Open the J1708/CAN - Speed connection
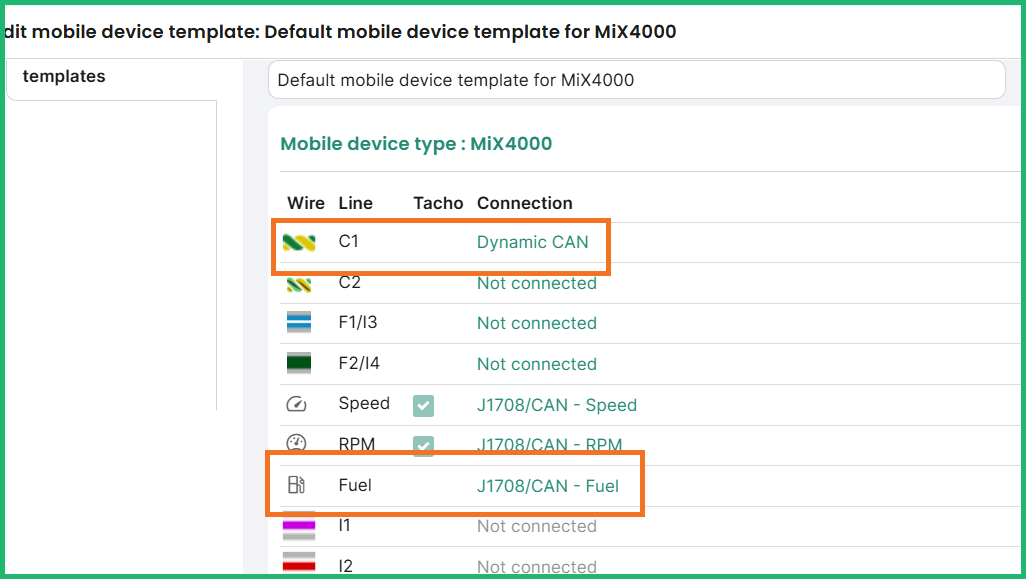This screenshot has height=579, width=1026. tap(556, 405)
